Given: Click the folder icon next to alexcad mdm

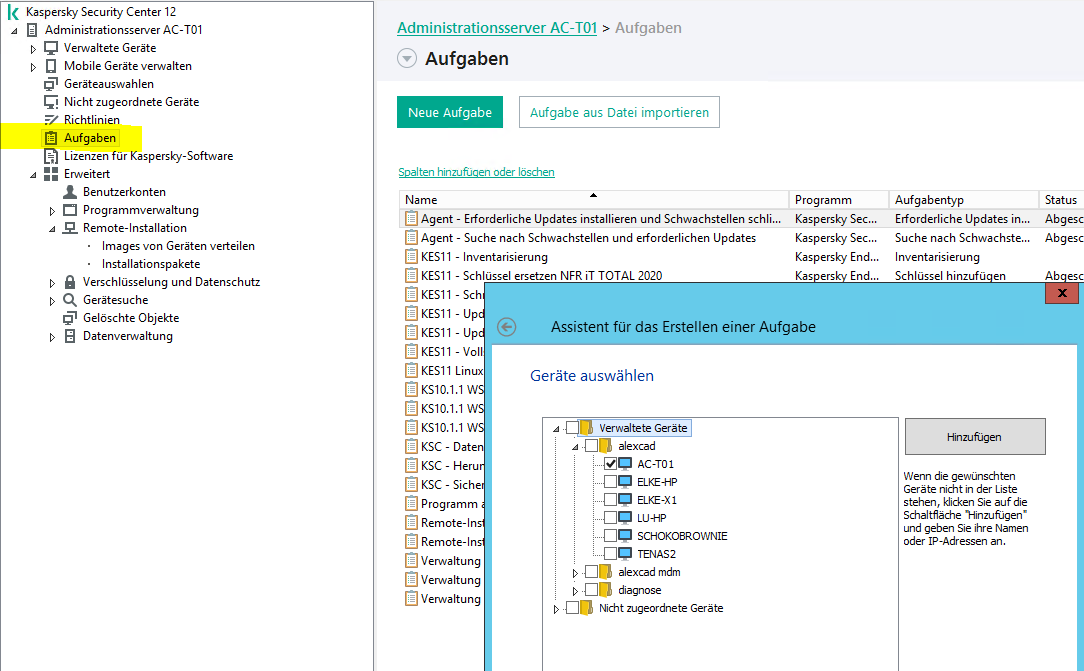Looking at the screenshot, I should coord(606,571).
